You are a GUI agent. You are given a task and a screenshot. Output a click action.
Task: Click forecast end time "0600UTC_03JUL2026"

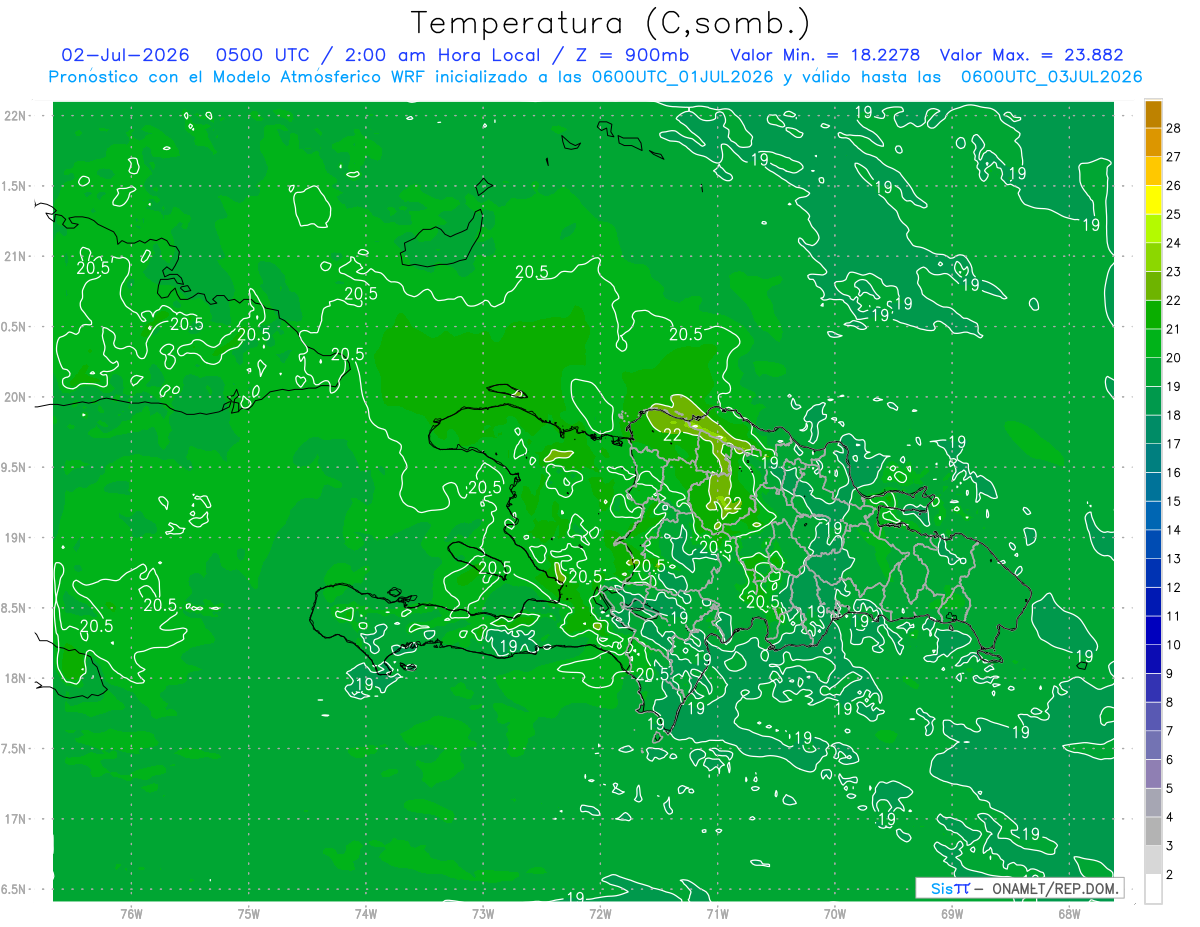tap(1051, 77)
